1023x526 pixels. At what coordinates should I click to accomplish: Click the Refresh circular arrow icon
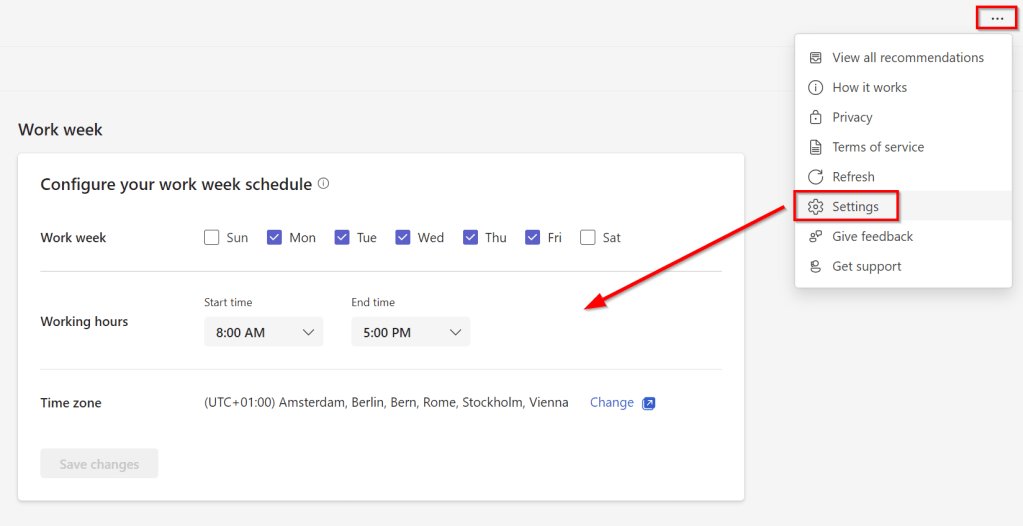[x=816, y=177]
